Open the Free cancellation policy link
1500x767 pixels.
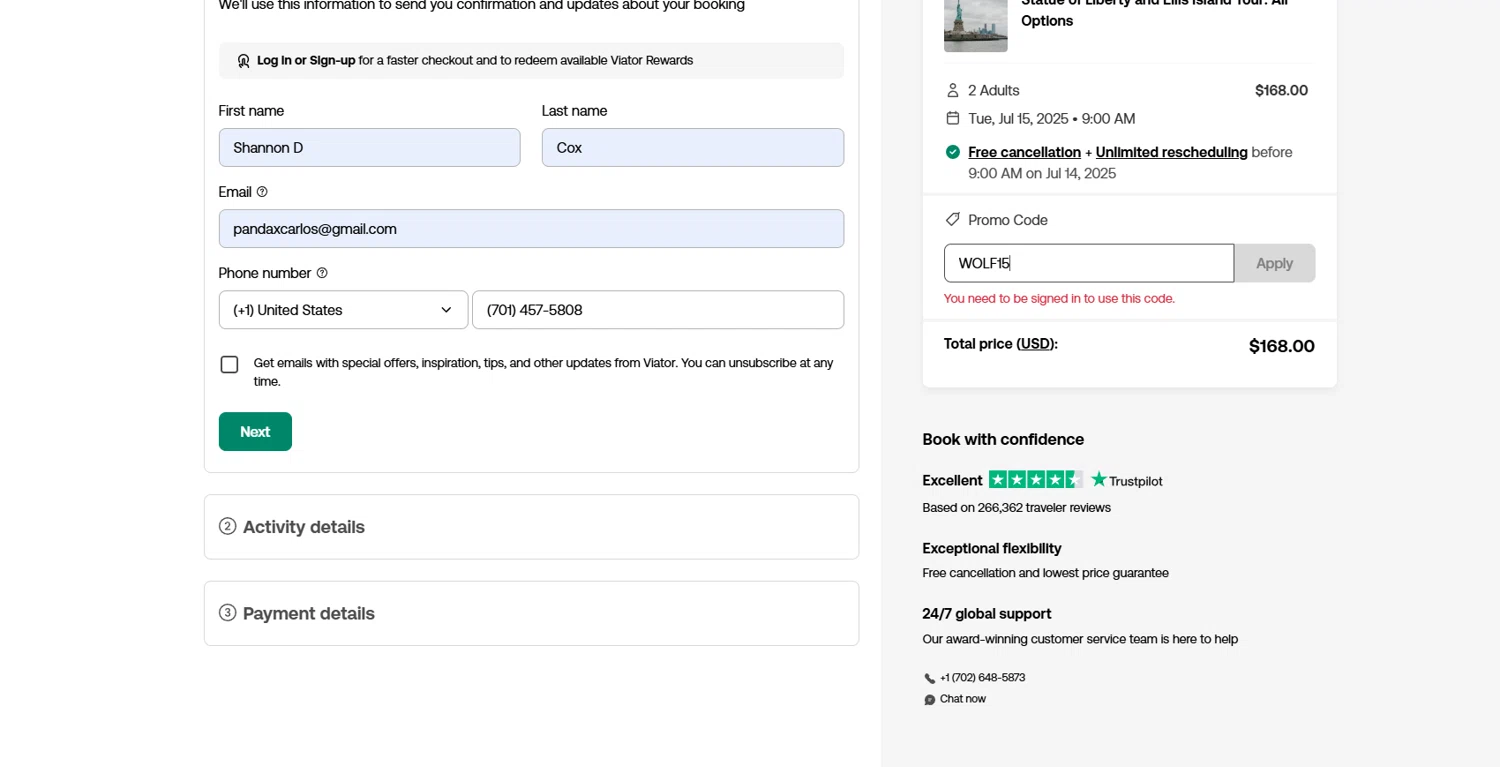pos(1024,152)
